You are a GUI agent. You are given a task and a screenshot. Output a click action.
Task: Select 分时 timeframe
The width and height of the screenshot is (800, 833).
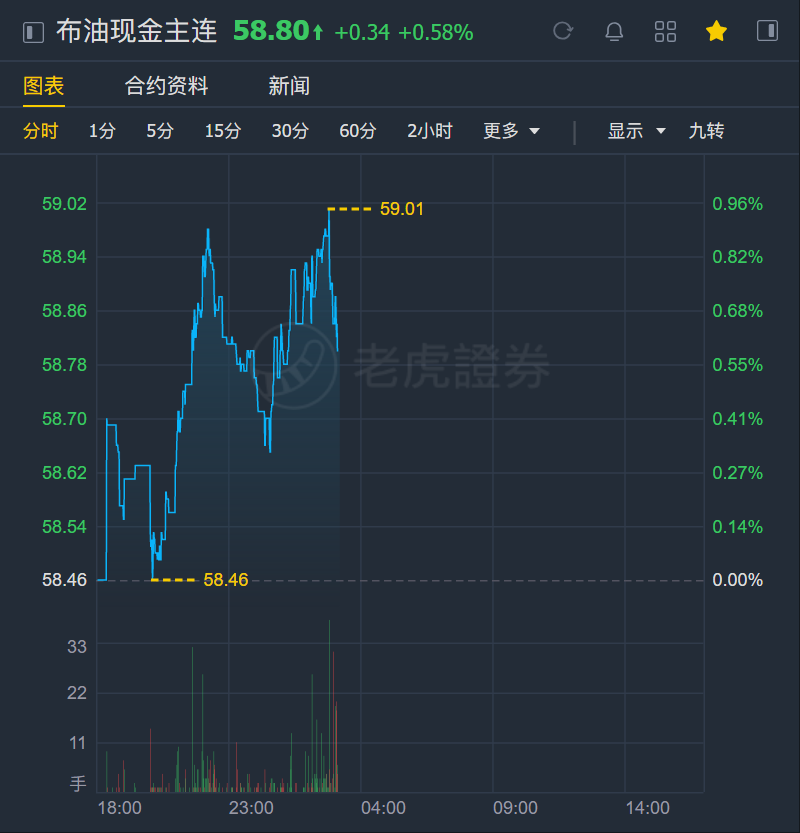point(41,131)
